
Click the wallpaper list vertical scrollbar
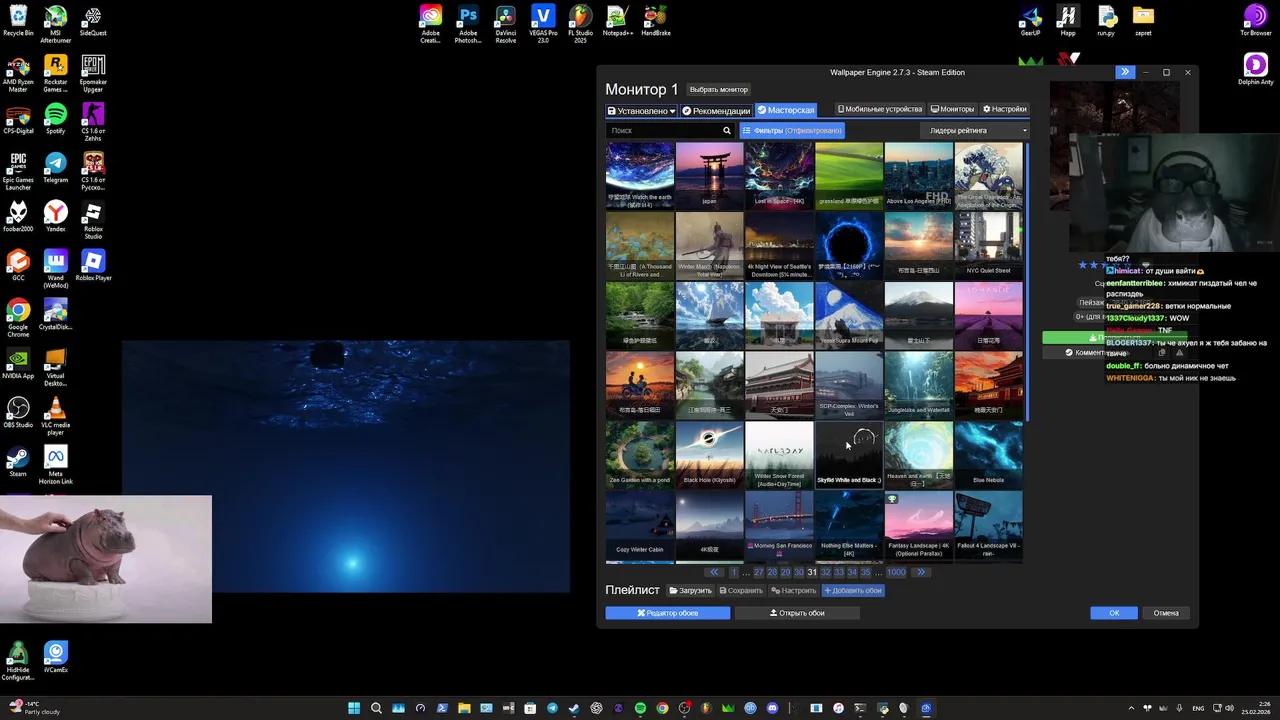click(x=1026, y=282)
